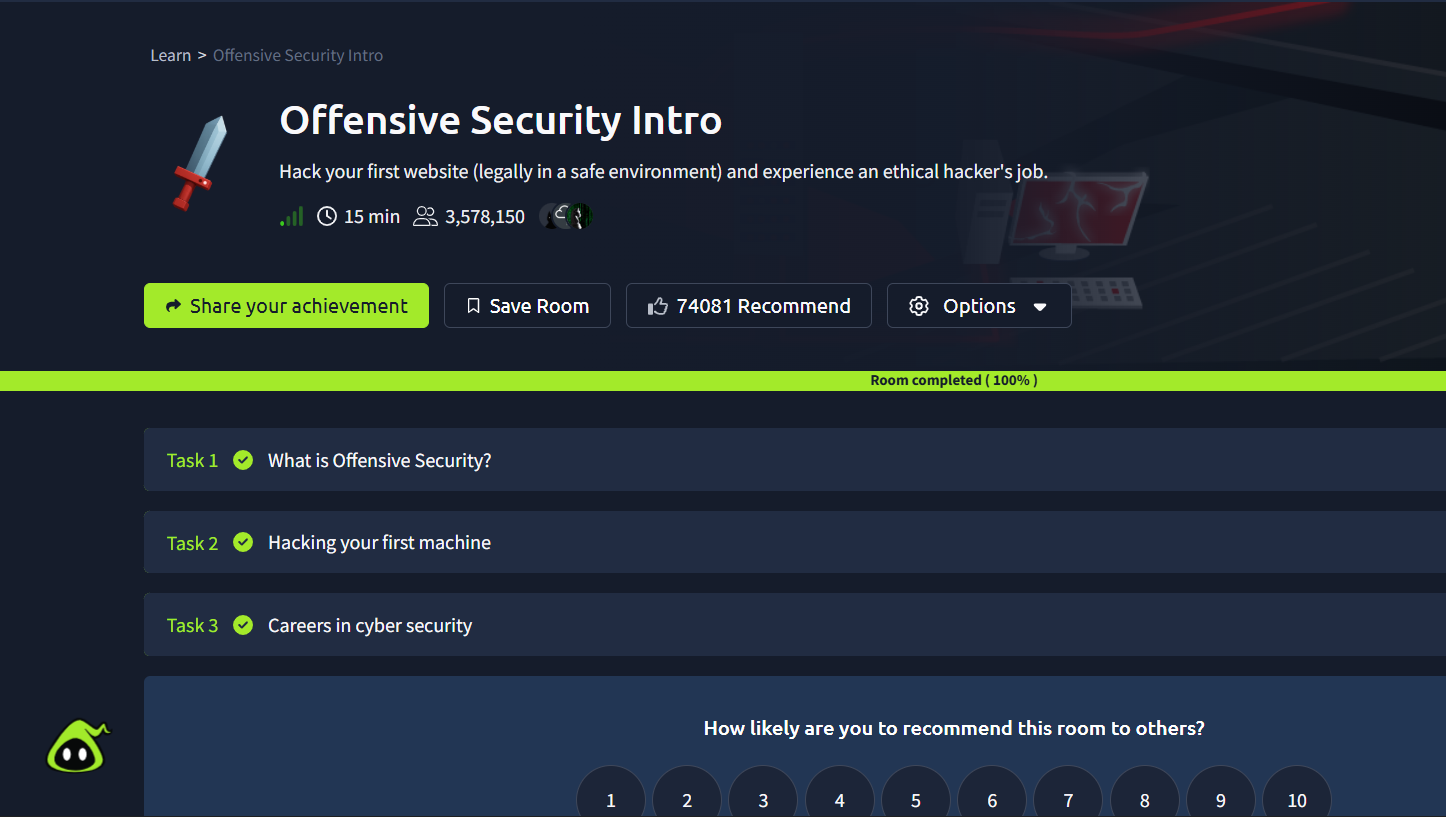Viewport: 1446px width, 817px height.
Task: Click Offensive Security Intro breadcrumb item
Action: tap(297, 55)
